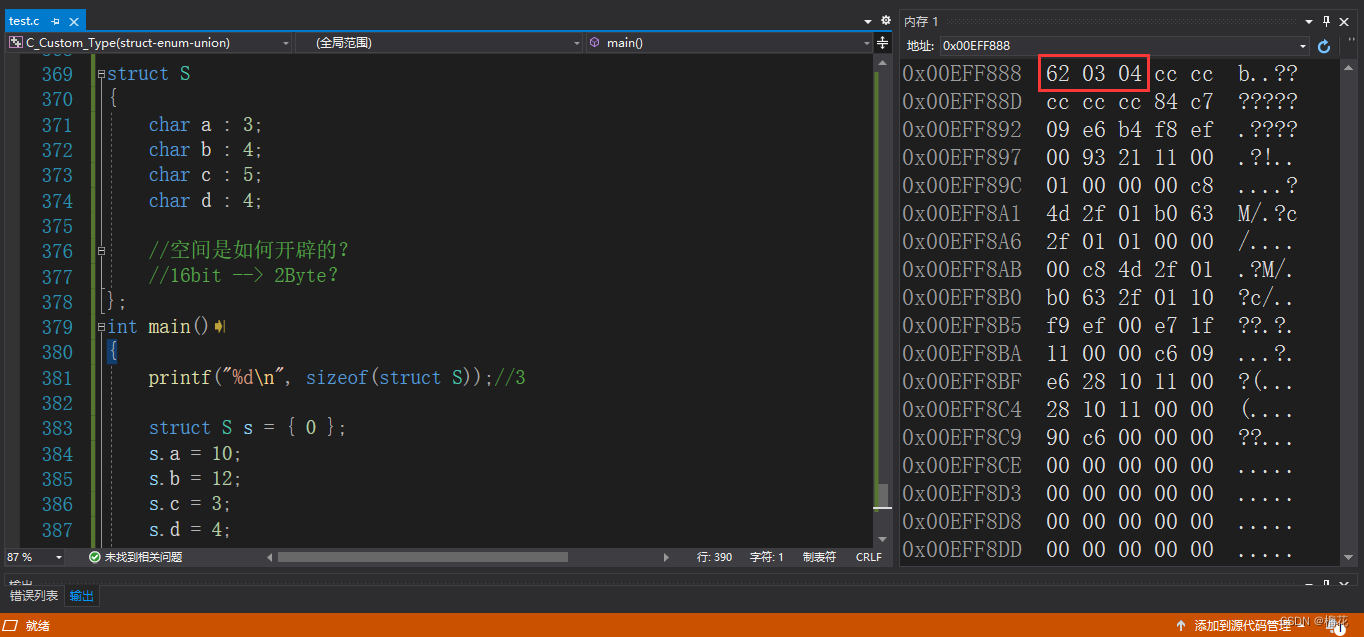The width and height of the screenshot is (1364, 637).
Task: Click line number 381 in the gutter
Action: [57, 378]
